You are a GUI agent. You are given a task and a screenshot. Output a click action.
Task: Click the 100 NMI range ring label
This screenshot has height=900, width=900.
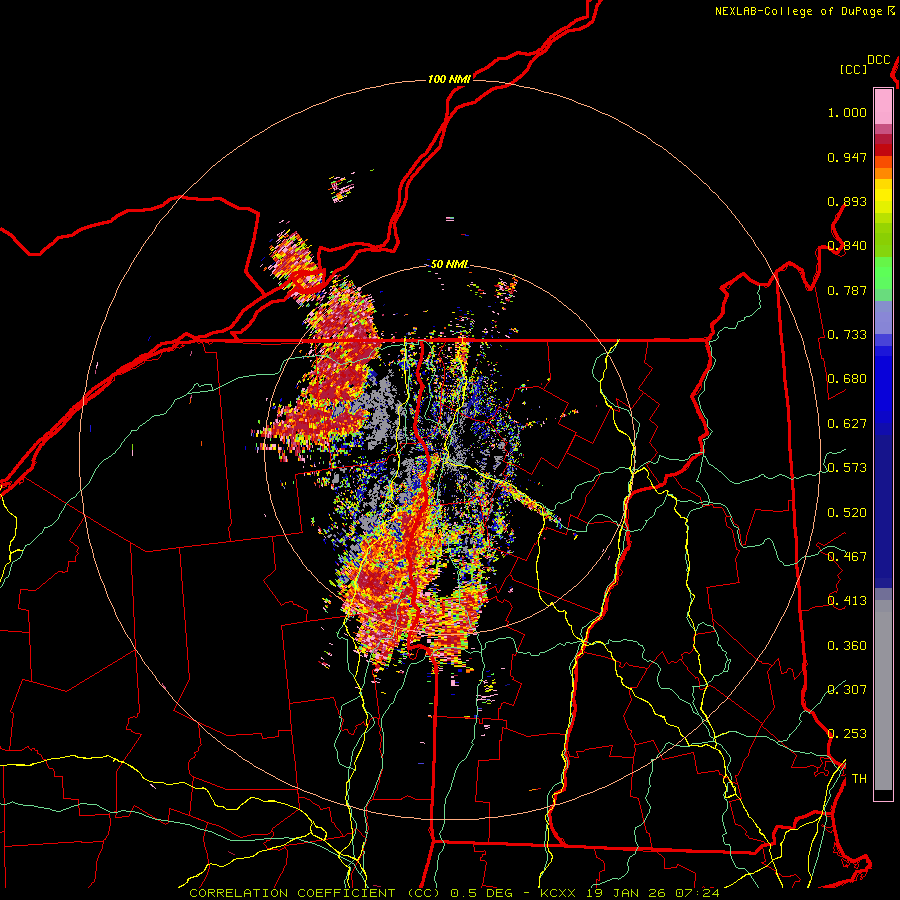pyautogui.click(x=449, y=79)
